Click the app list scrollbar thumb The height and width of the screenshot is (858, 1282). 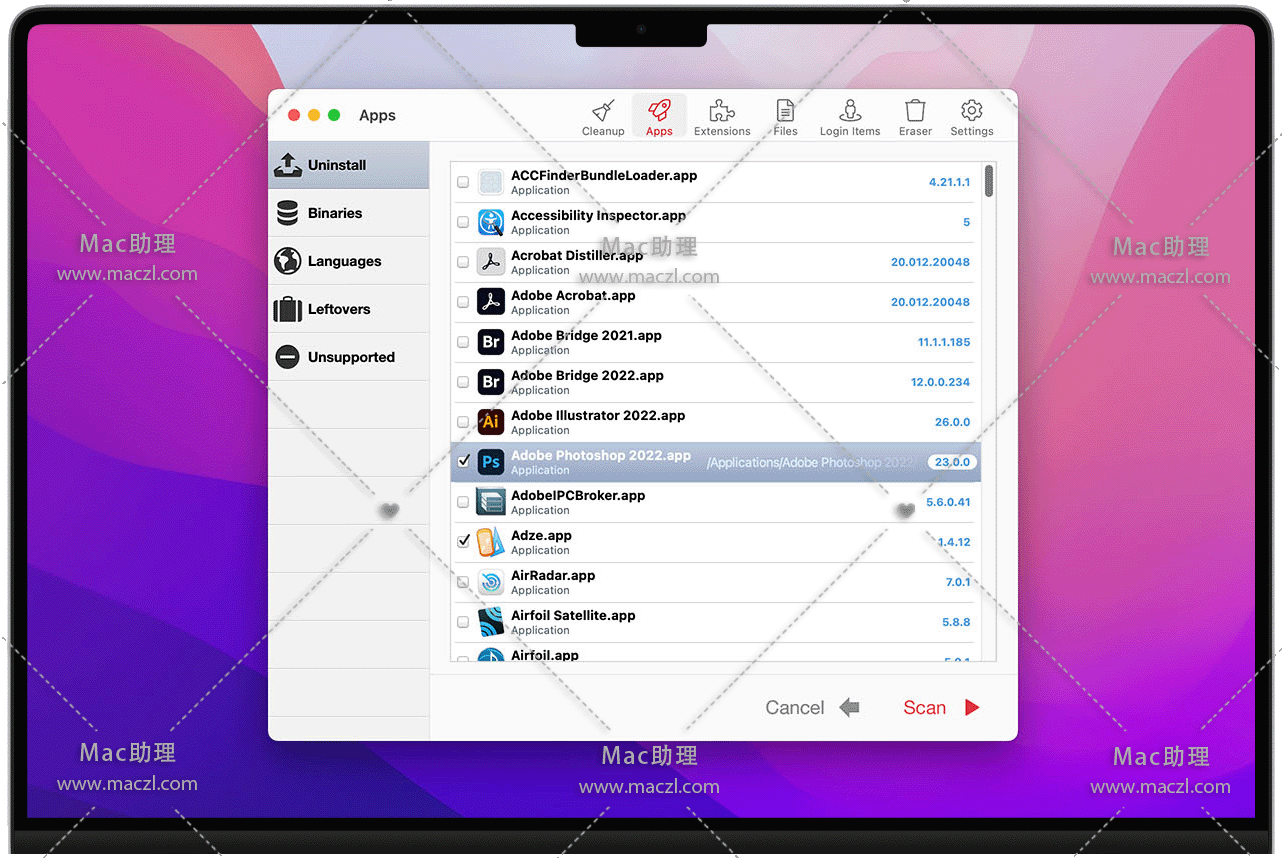(x=988, y=181)
